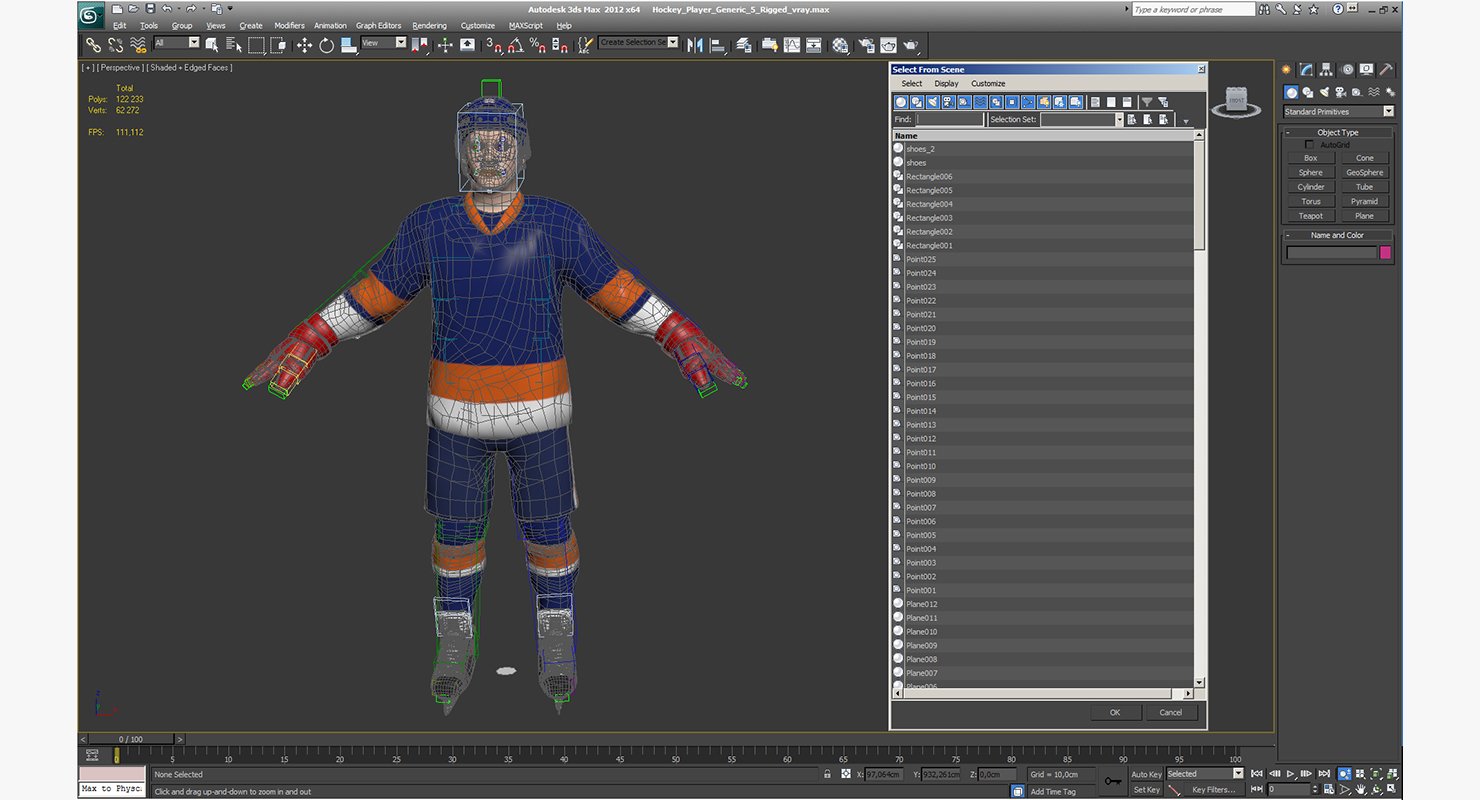Open the selection filter All dropdown
This screenshot has width=1480, height=800.
(177, 43)
